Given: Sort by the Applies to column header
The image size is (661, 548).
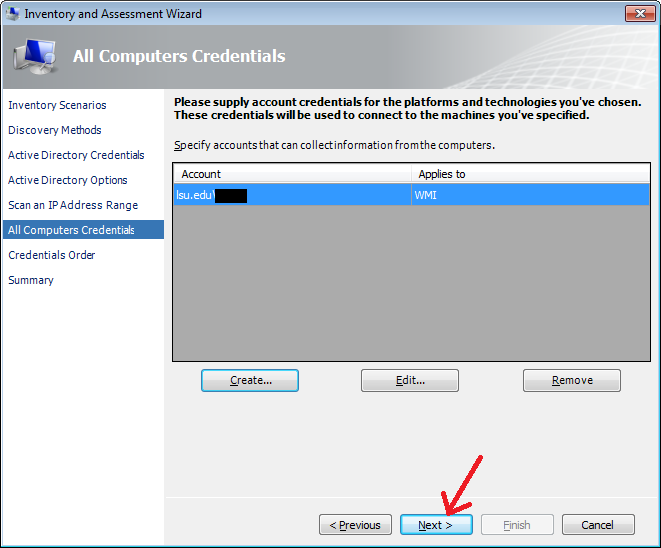Looking at the screenshot, I should pos(530,174).
